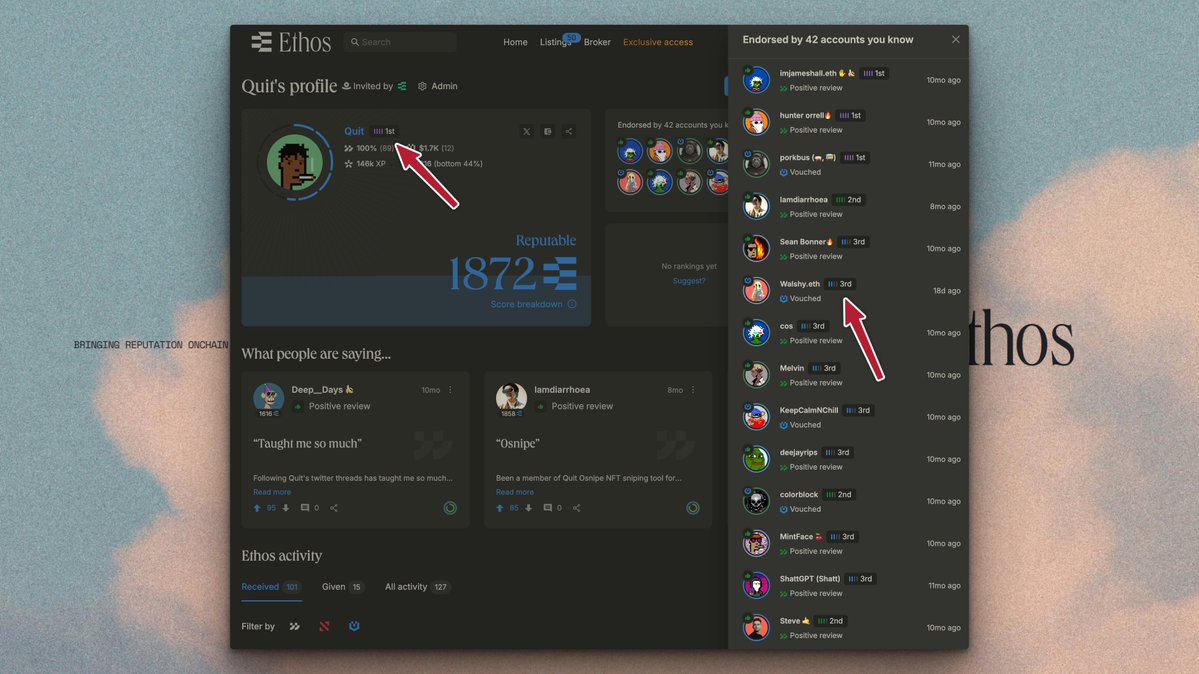Click the cos avatar in the endorsers list
Image resolution: width=1199 pixels, height=674 pixels.
(x=756, y=333)
